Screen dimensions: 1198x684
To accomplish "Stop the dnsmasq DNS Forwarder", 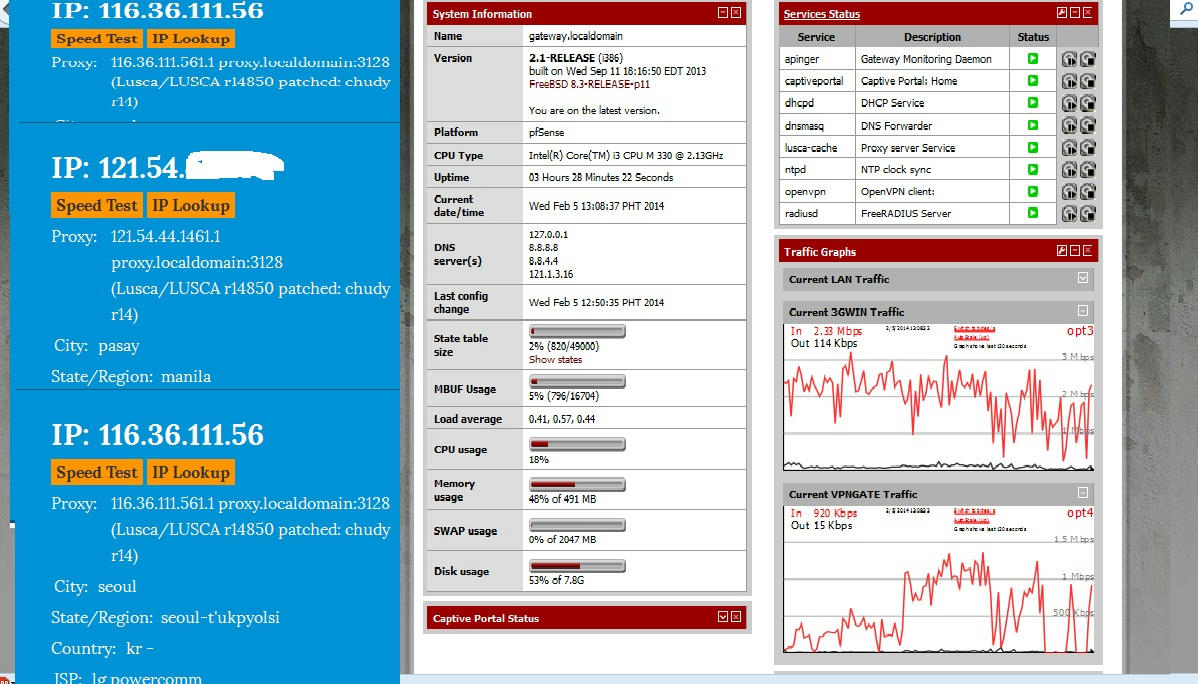I will pos(1087,125).
